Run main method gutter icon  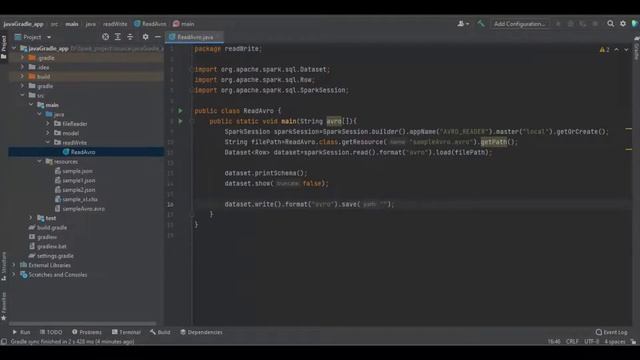180,121
